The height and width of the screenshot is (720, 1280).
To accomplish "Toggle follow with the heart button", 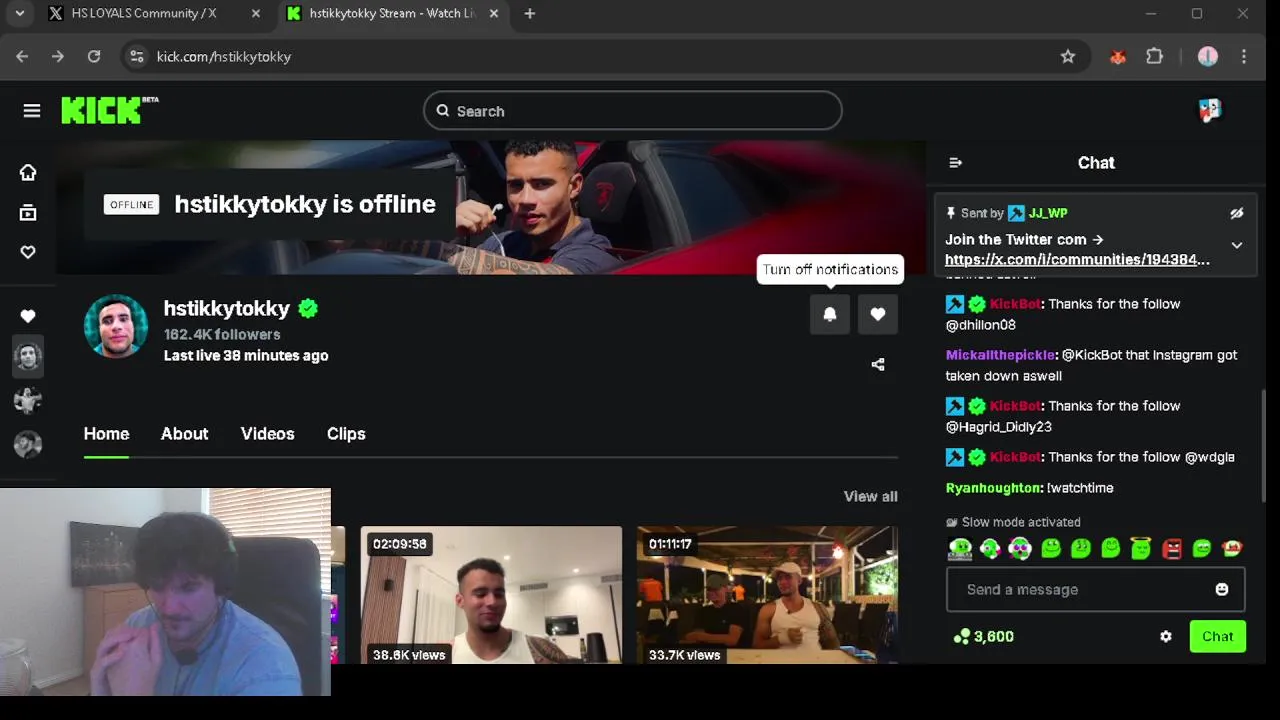I will click(x=878, y=314).
